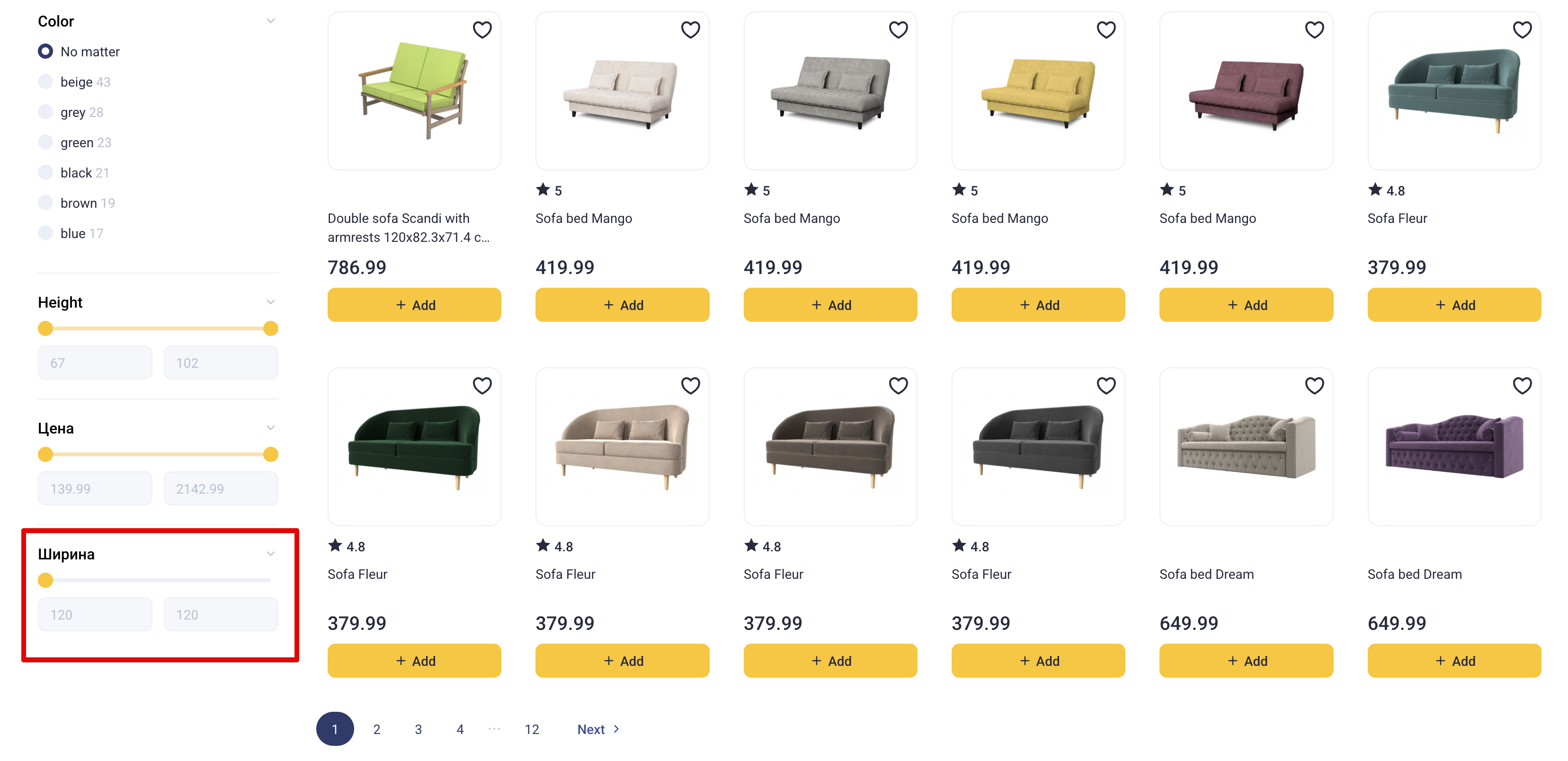The image size is (1568, 761).
Task: Jump to page 12 of results
Action: click(531, 729)
